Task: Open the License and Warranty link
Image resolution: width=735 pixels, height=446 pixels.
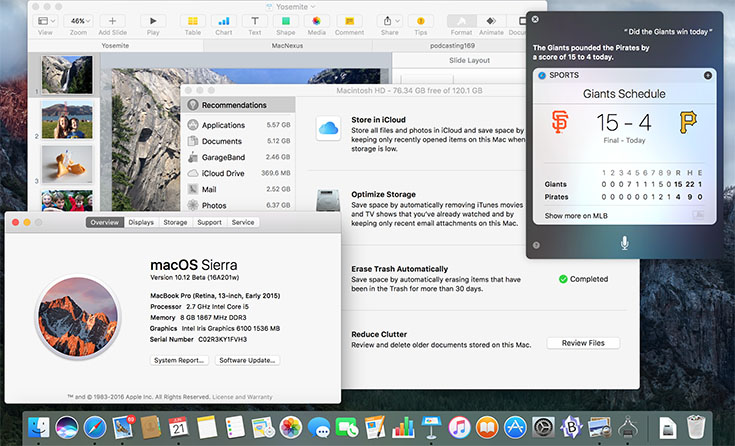Action: 242,397
